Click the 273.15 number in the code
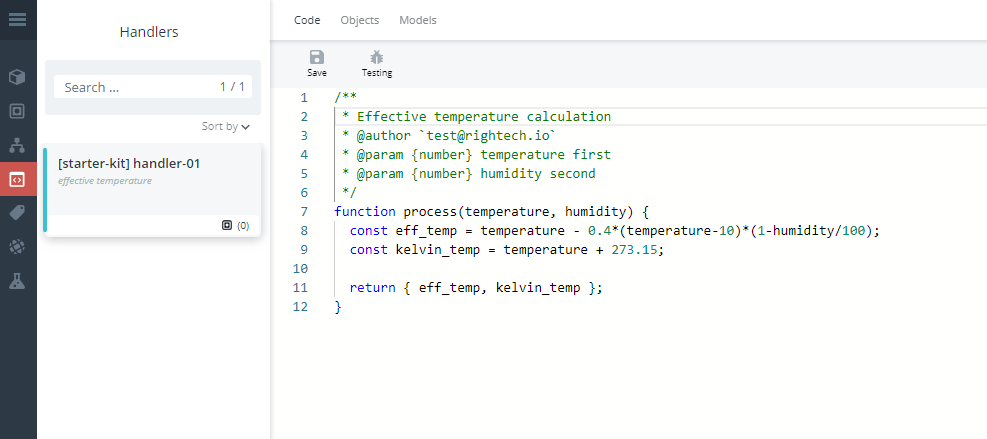Screen dimensions: 987x439 (x=634, y=249)
